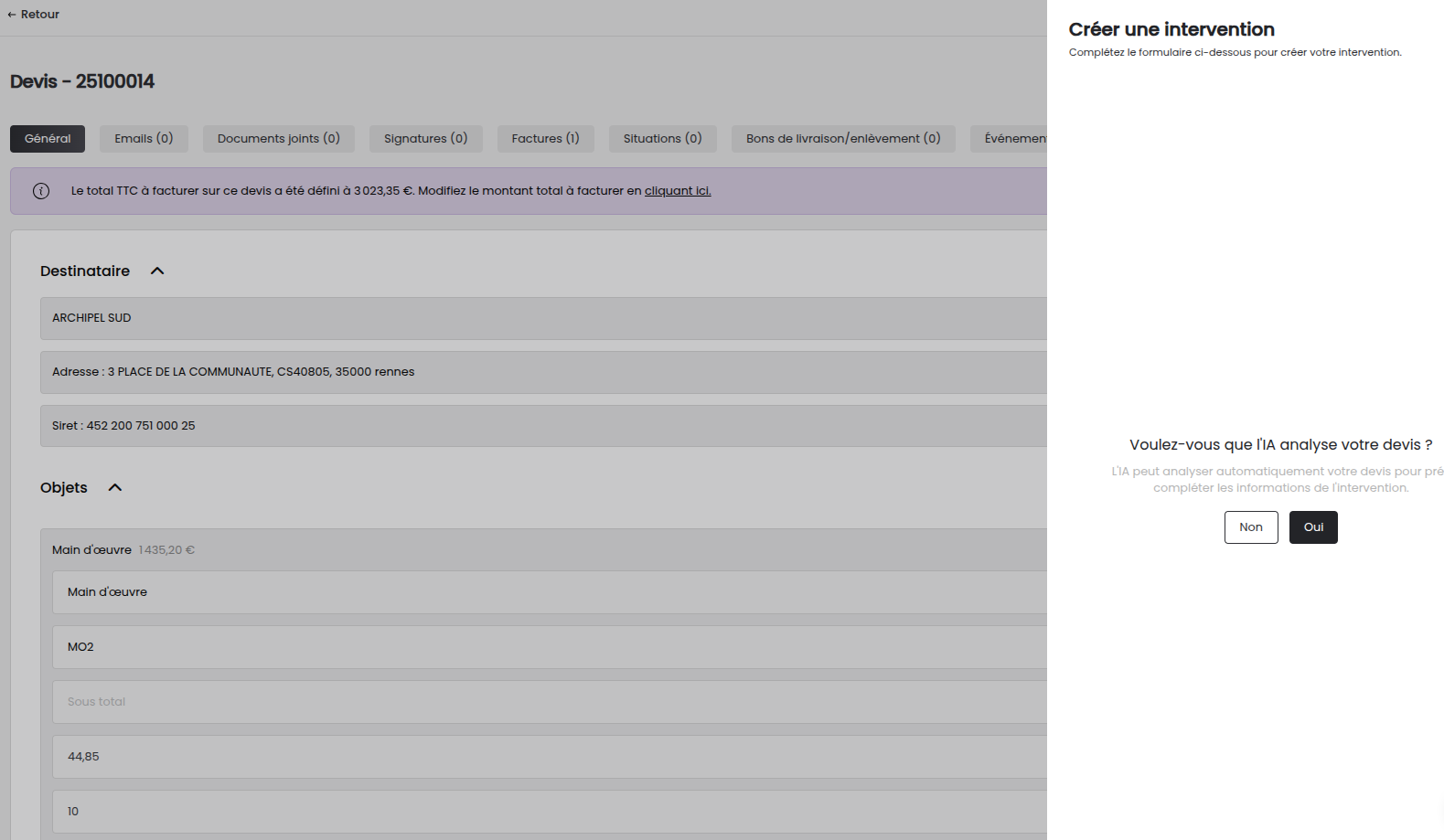Click Non to skip AI analysis
The height and width of the screenshot is (840, 1444).
tap(1250, 527)
